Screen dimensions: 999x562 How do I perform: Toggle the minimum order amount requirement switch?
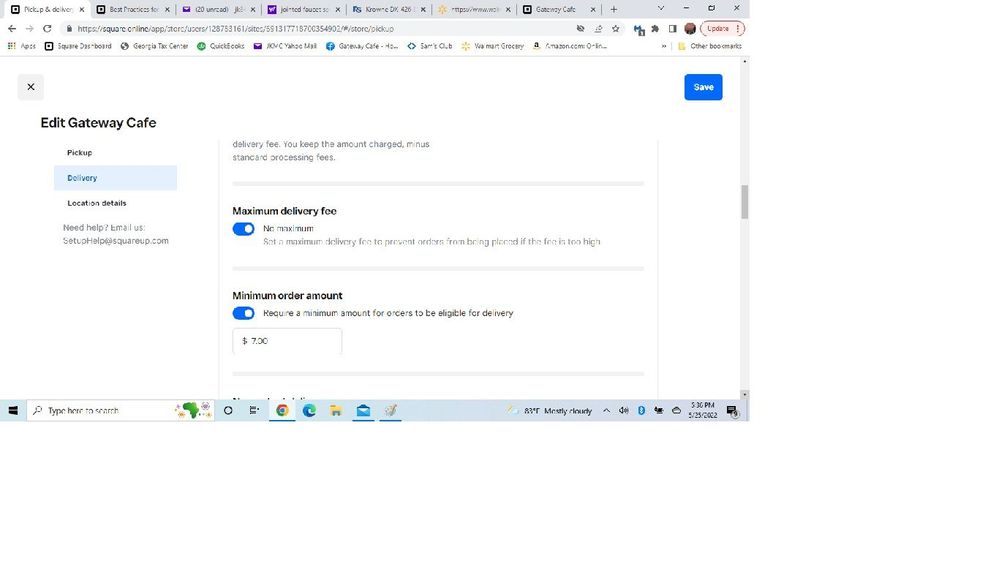coord(243,313)
